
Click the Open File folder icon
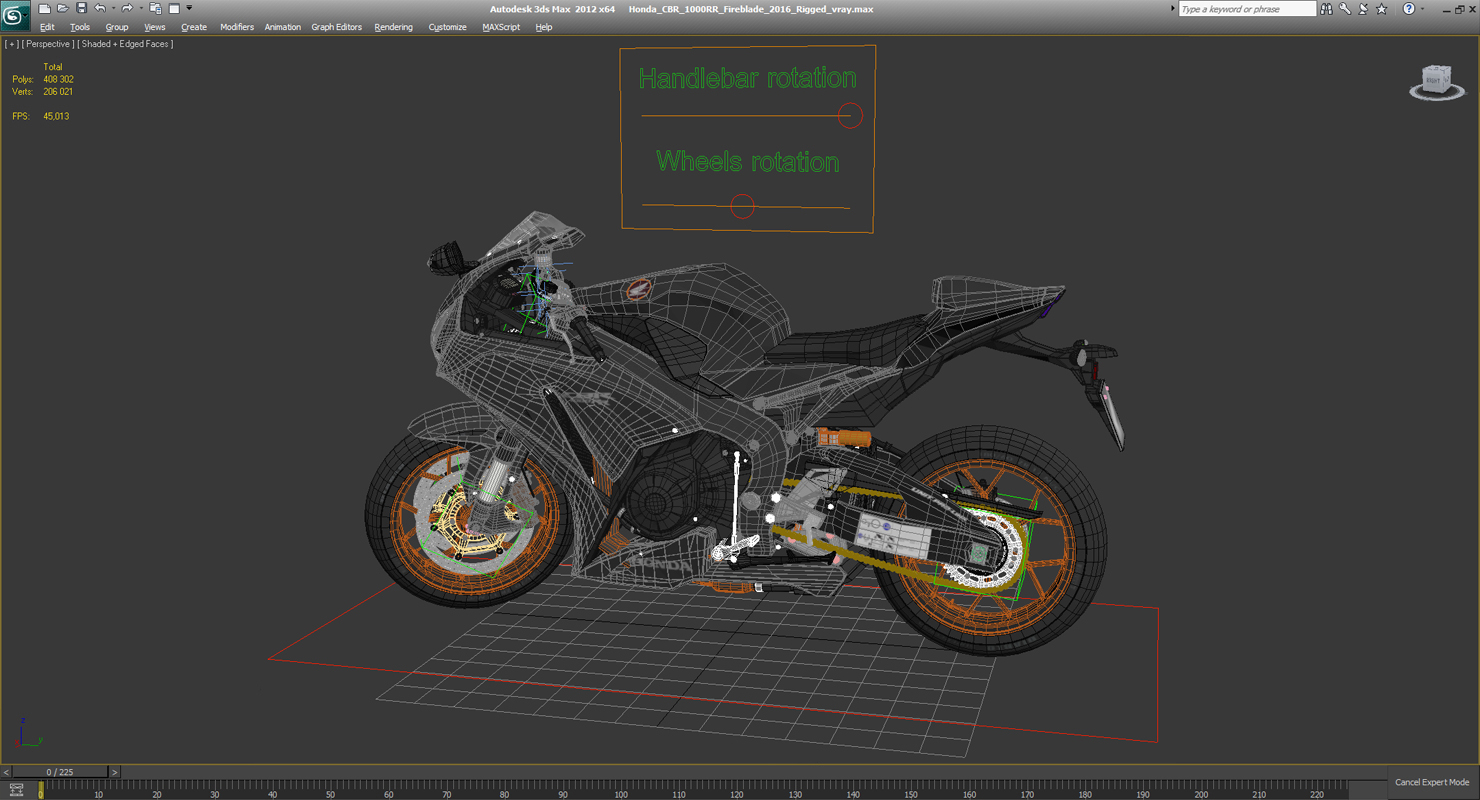click(x=62, y=9)
